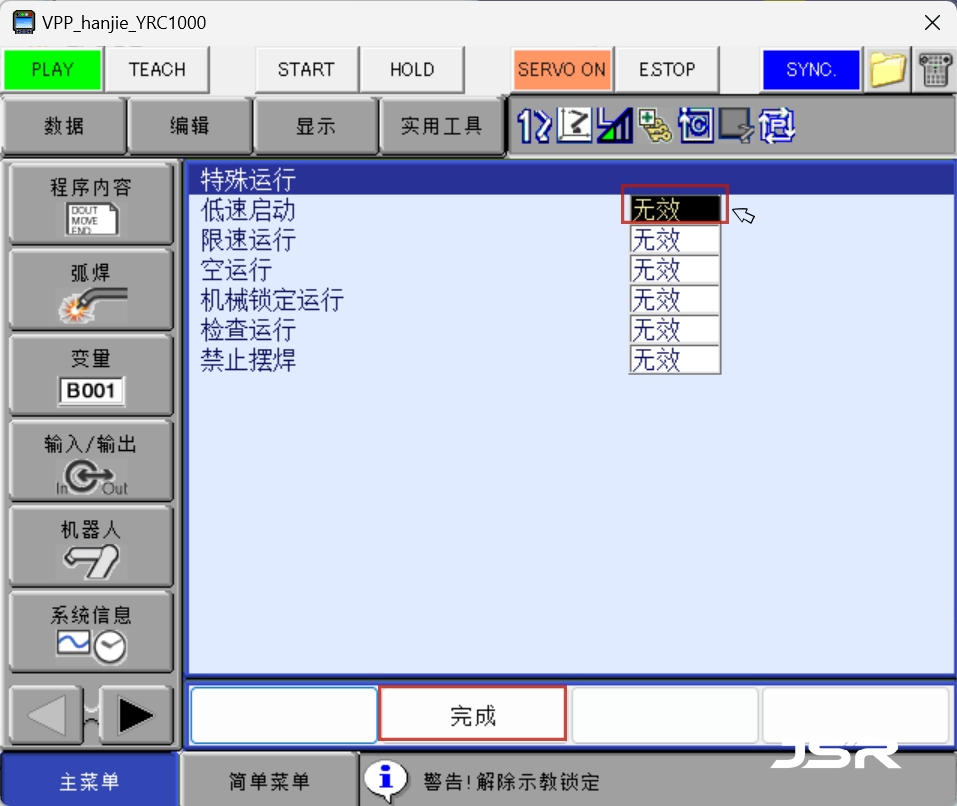This screenshot has width=957, height=806.
Task: Open the 数据 menu
Action: pyautogui.click(x=64, y=126)
